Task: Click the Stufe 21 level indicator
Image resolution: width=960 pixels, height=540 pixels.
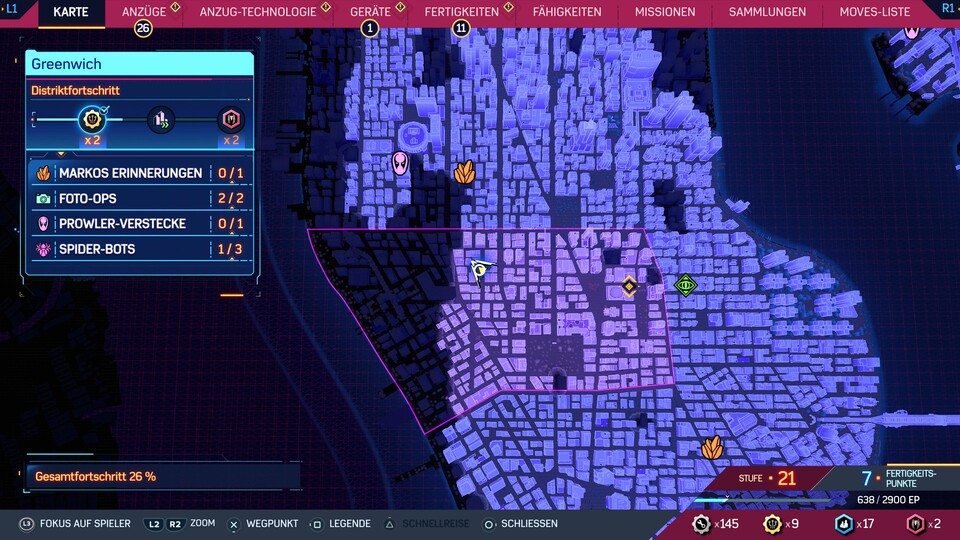Action: (767, 478)
